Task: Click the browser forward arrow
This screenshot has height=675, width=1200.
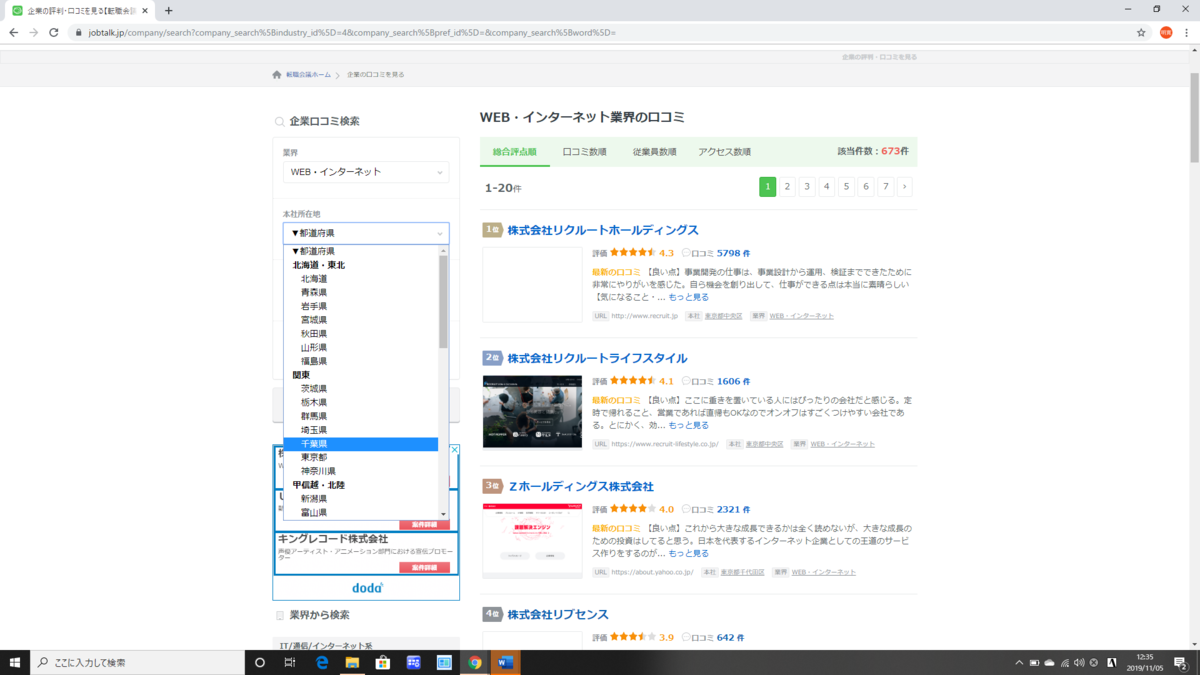Action: [35, 32]
